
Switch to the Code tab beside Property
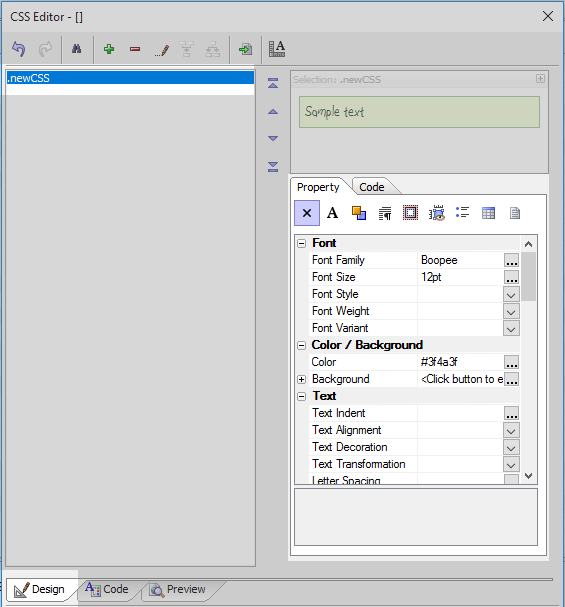pos(372,187)
